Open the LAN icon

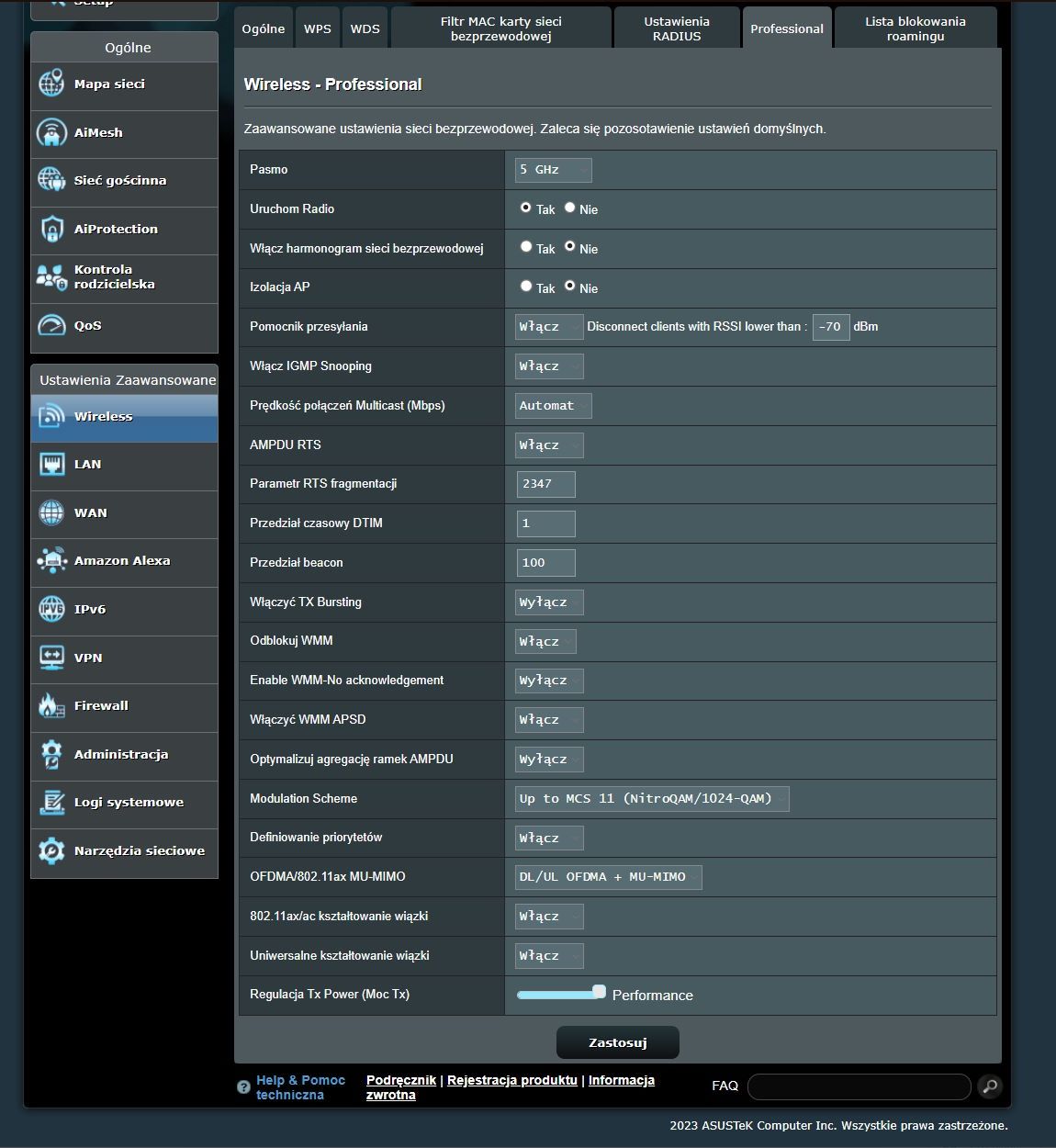[x=51, y=464]
